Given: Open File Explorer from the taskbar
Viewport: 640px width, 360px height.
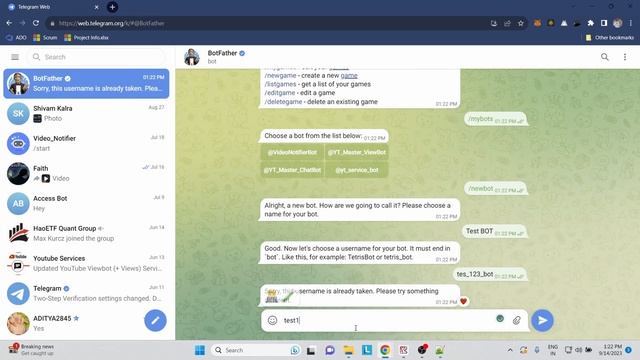Looking at the screenshot, I should (x=348, y=350).
